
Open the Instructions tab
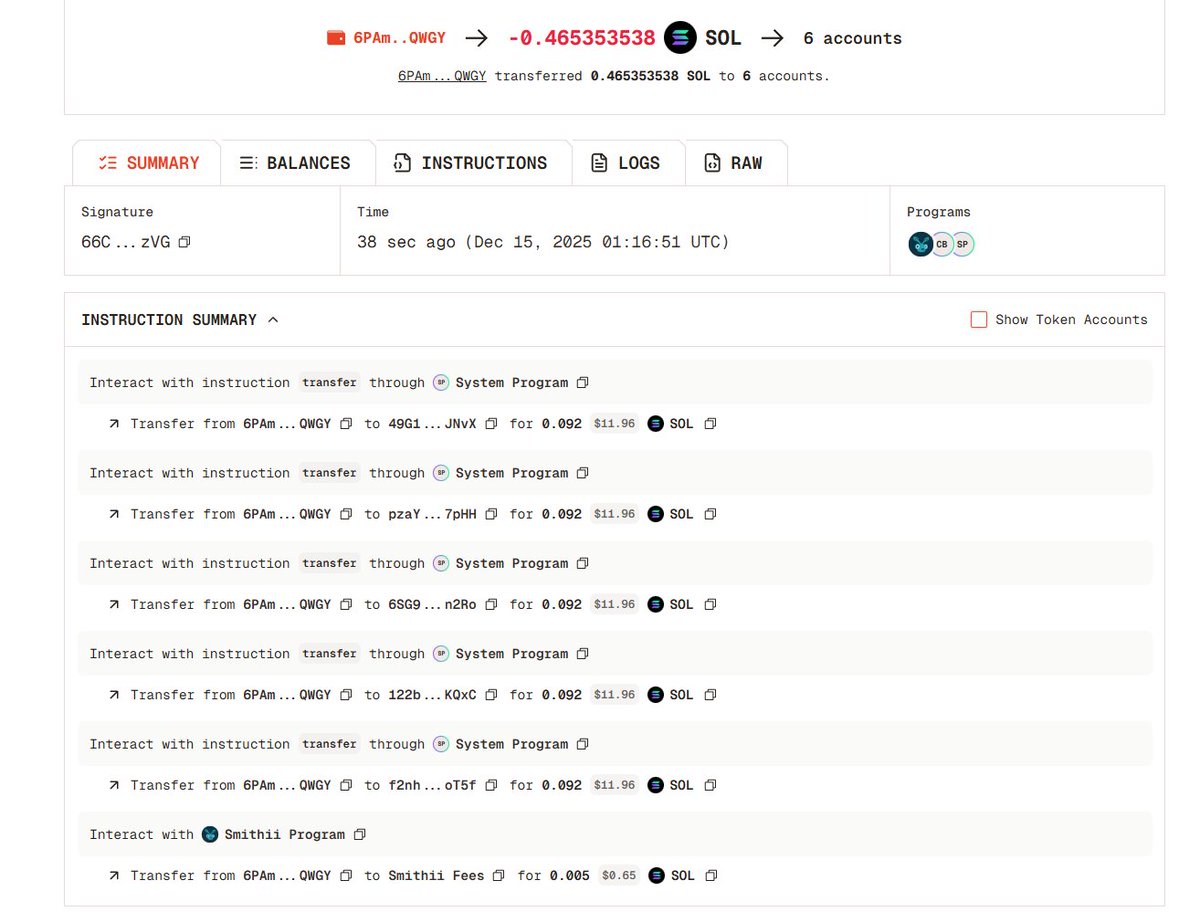473,163
